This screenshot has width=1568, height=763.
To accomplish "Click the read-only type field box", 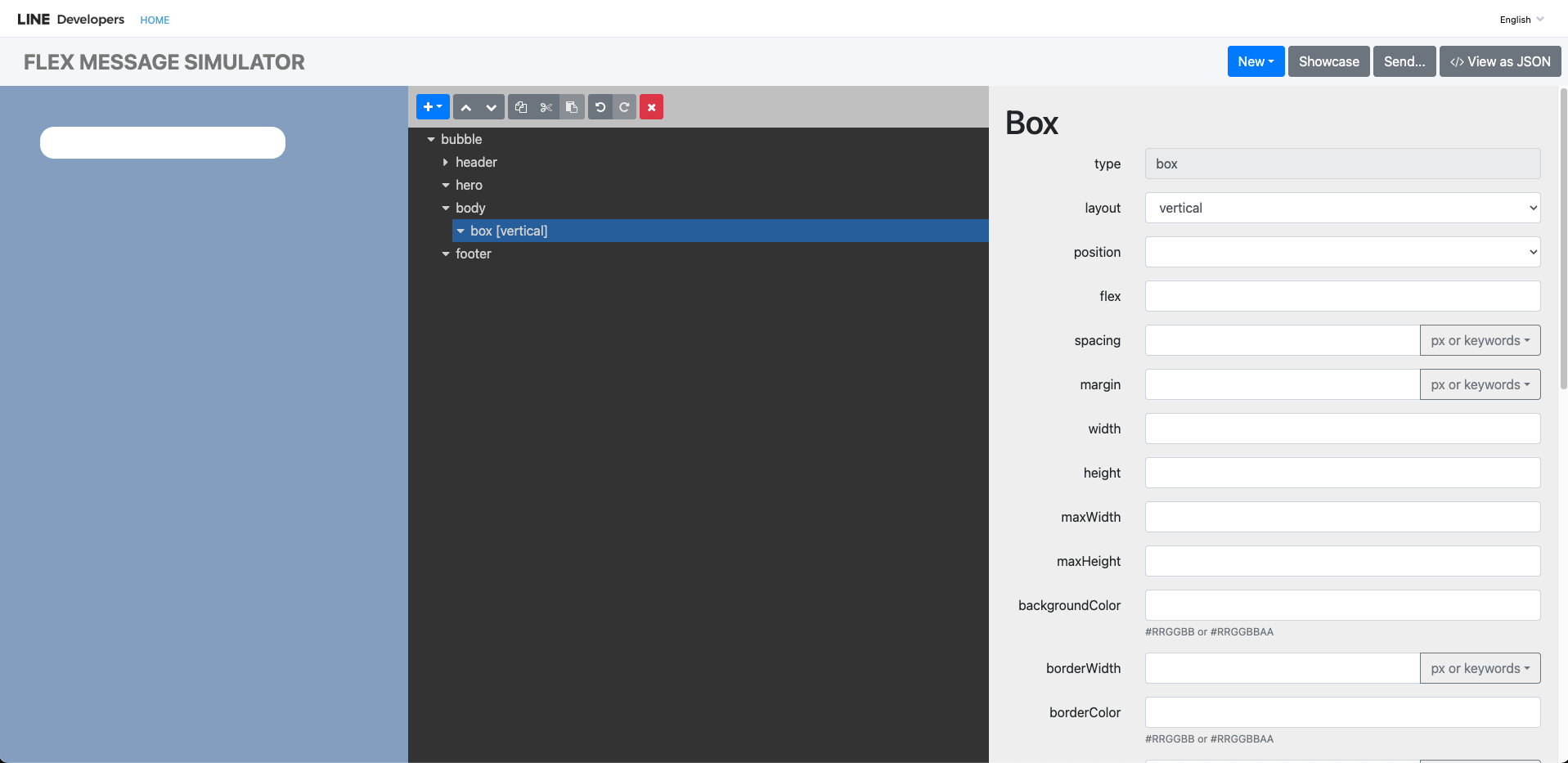I will (1342, 164).
